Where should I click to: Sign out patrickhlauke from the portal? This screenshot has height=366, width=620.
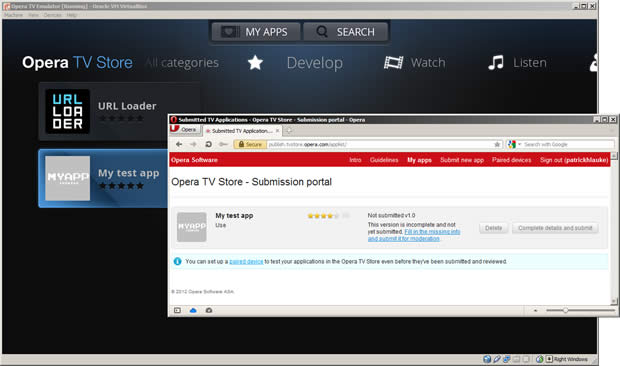click(x=574, y=160)
